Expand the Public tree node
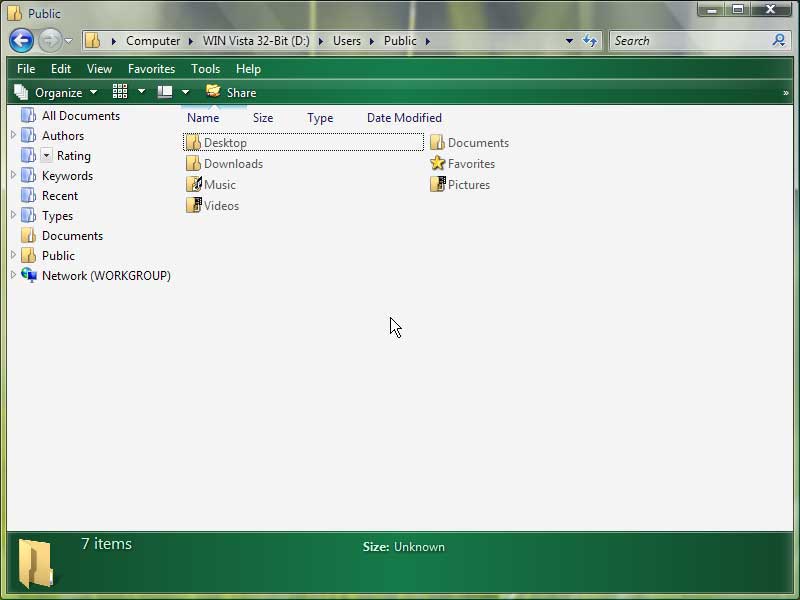Image resolution: width=800 pixels, height=600 pixels. (x=13, y=255)
